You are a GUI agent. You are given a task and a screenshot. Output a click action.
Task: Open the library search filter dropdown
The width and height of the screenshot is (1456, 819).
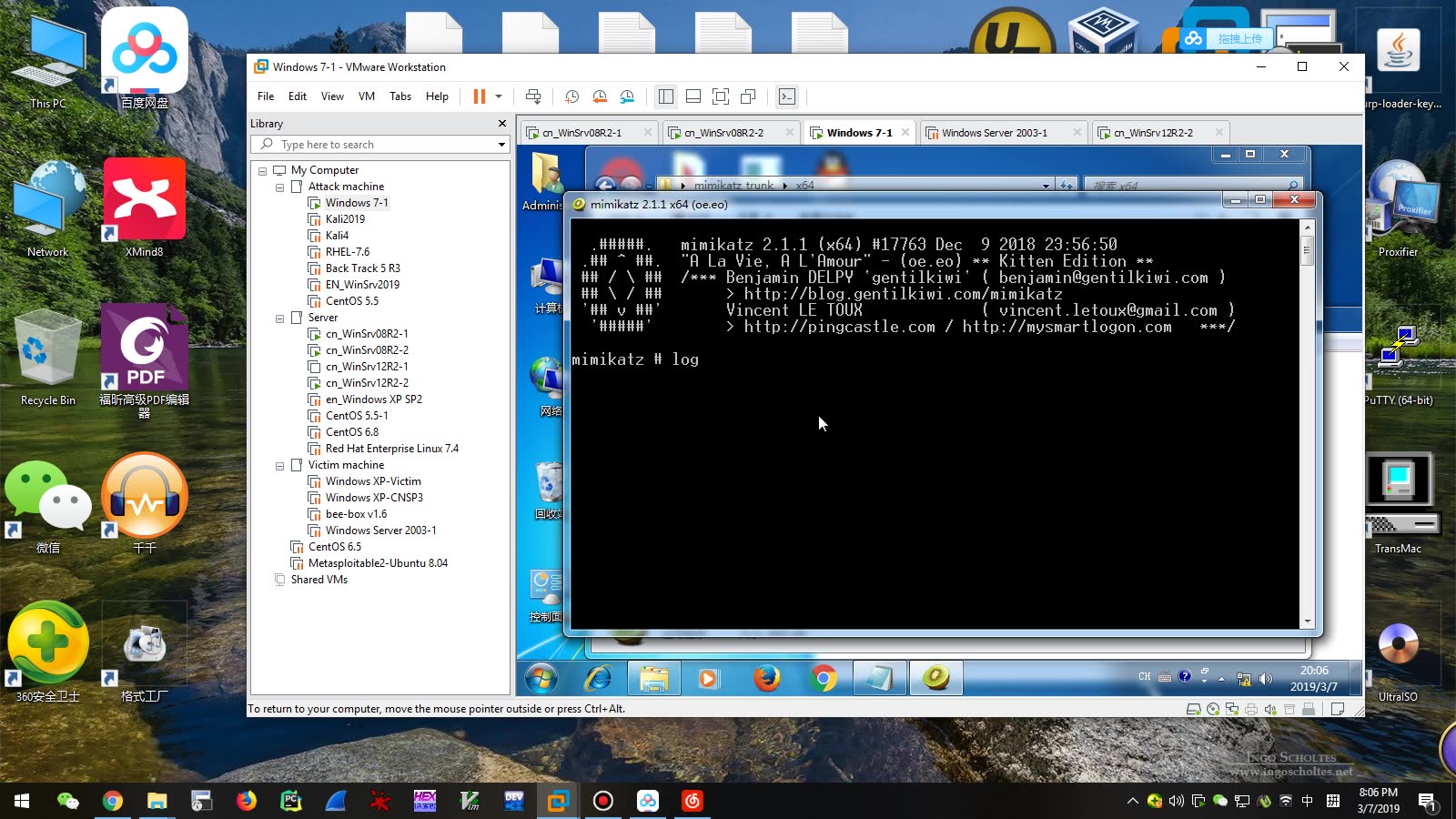click(x=501, y=145)
